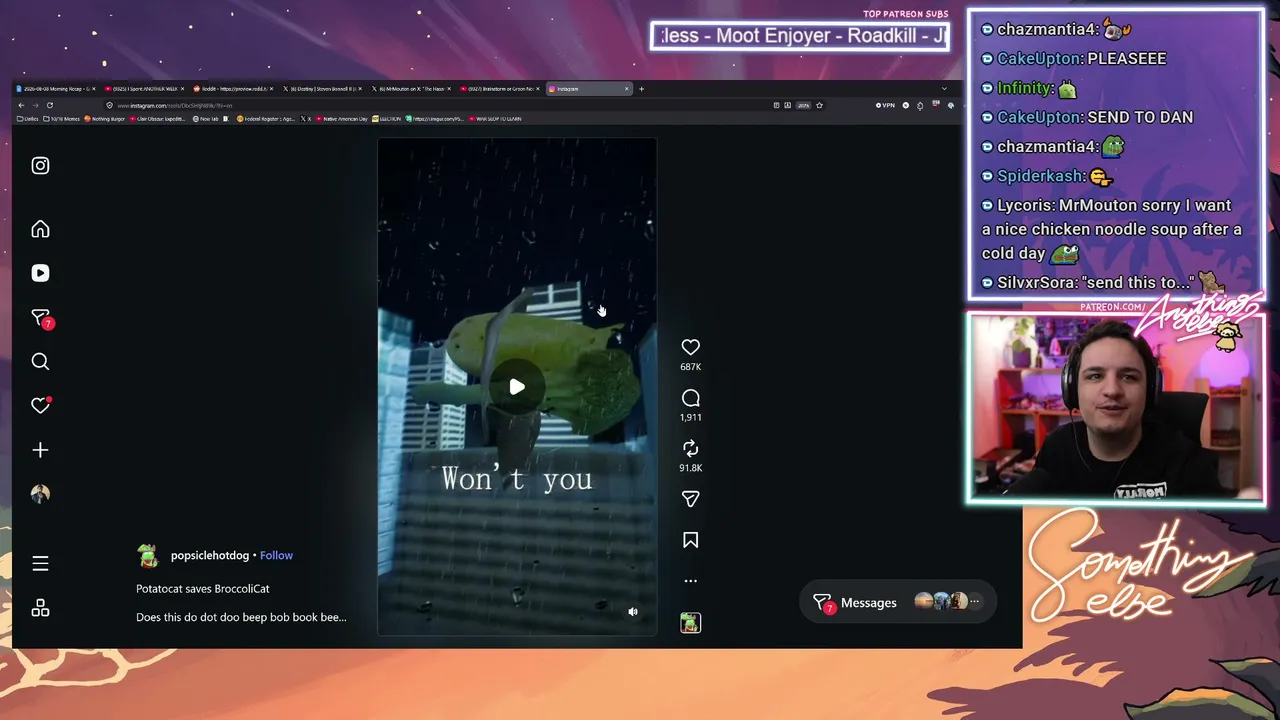Open more options for the reel

pos(690,581)
